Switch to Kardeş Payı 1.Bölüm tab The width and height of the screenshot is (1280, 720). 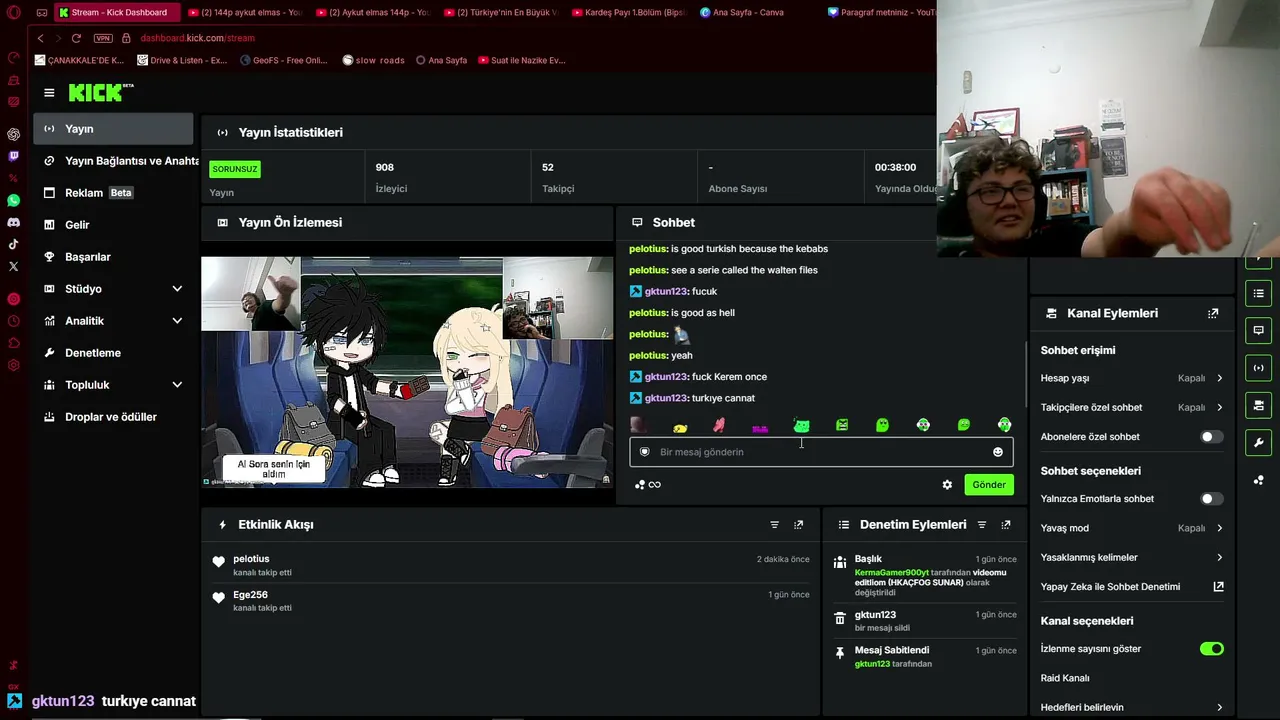pos(630,12)
